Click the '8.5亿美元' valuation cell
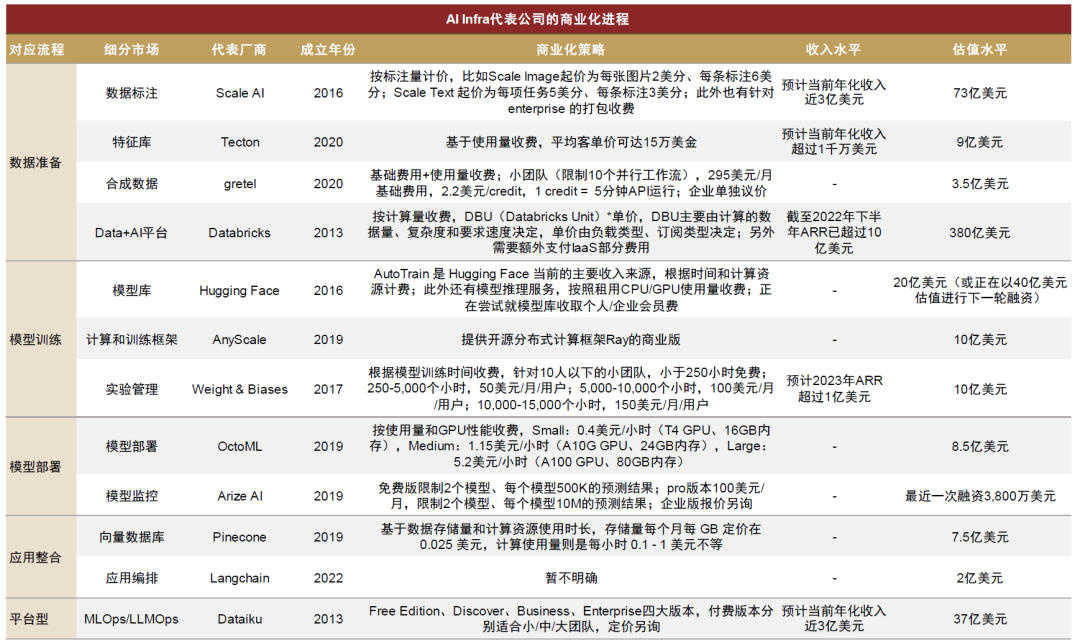 (x=979, y=446)
